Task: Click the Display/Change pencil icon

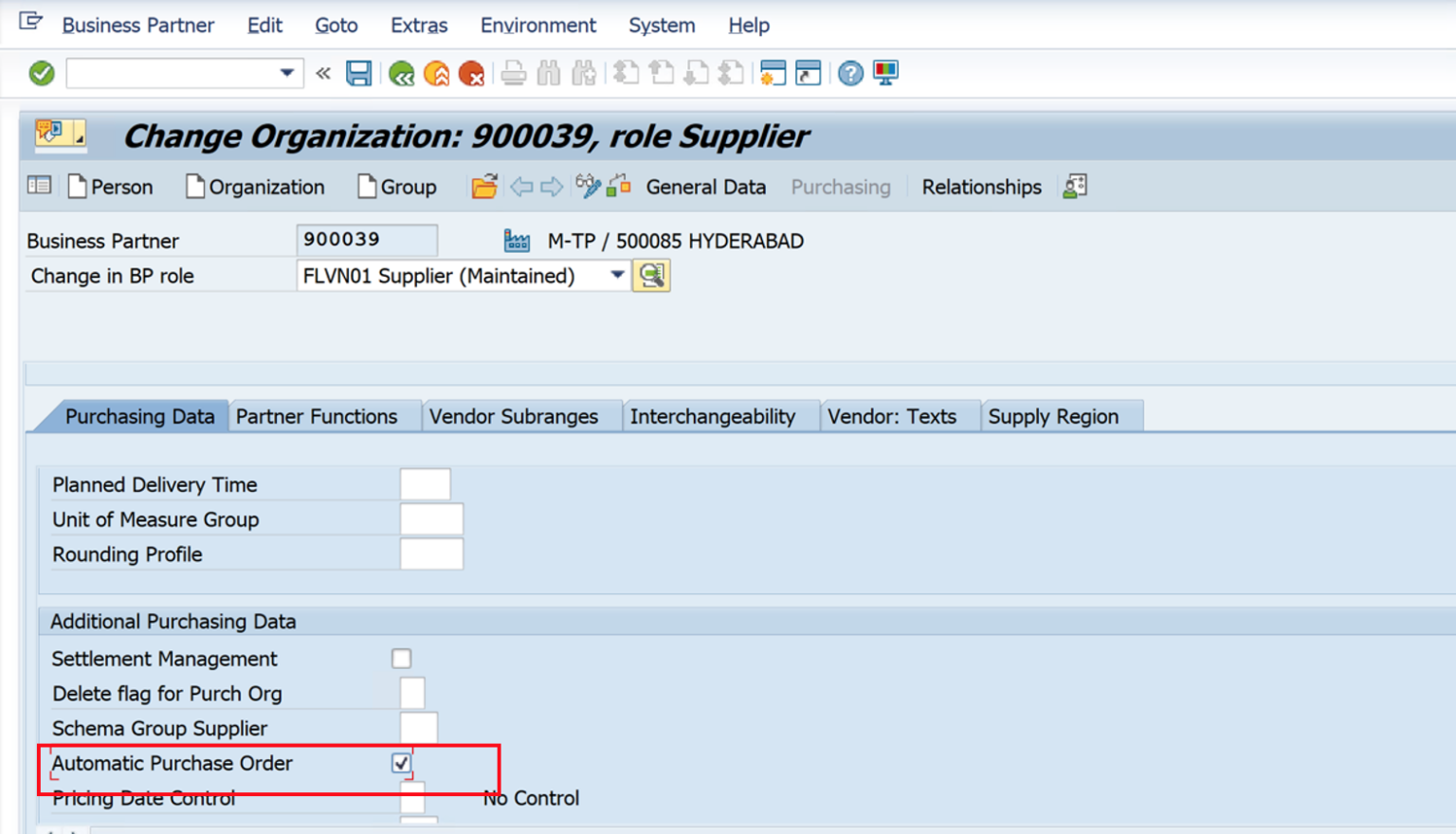Action: tap(588, 187)
